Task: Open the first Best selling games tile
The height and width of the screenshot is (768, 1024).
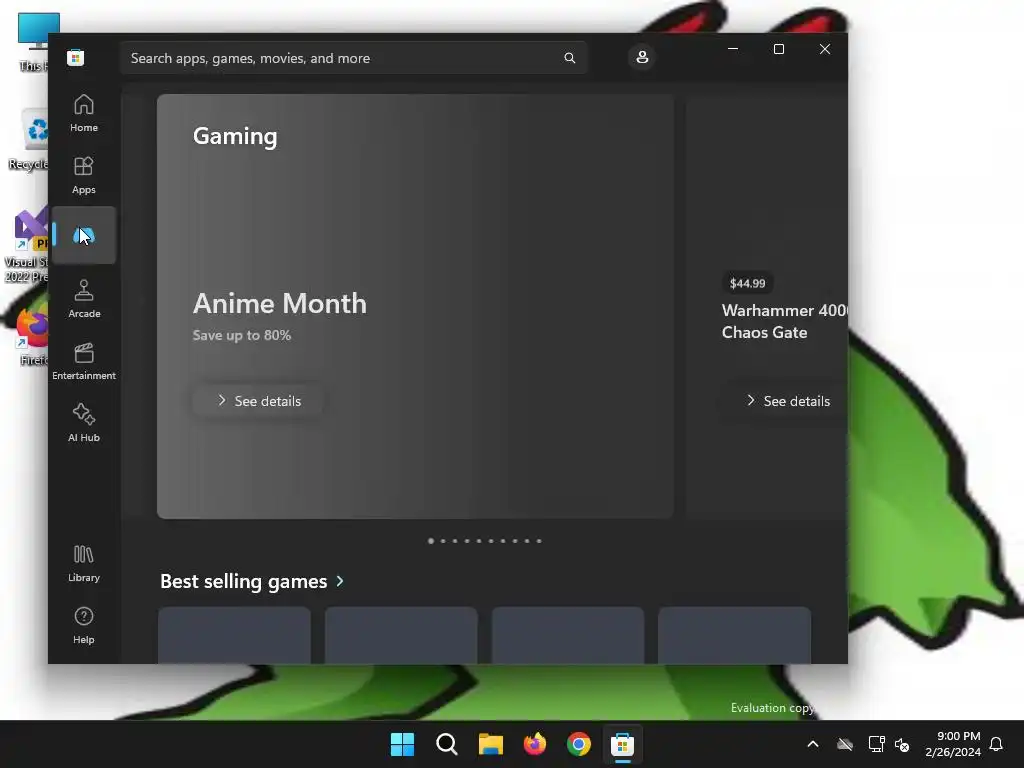Action: click(x=234, y=635)
